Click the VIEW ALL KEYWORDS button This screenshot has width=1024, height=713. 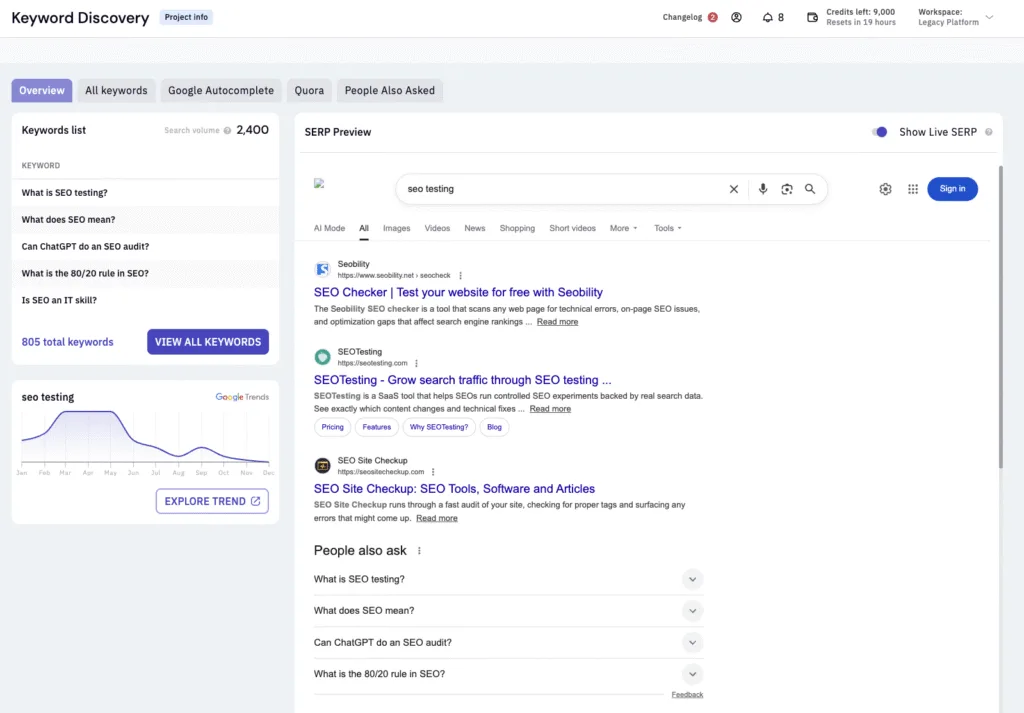(x=208, y=341)
